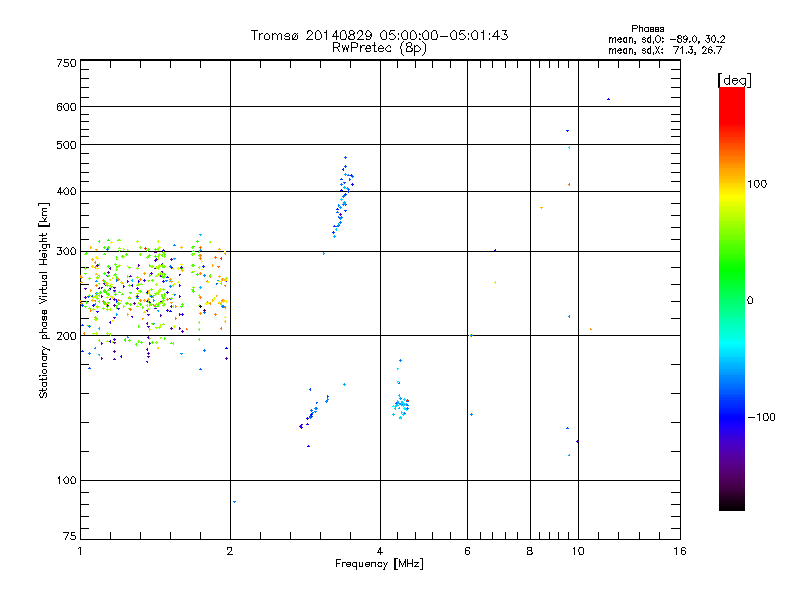The width and height of the screenshot is (800, 600).
Task: Click the y-axis tick label '500'
Action: (67, 145)
